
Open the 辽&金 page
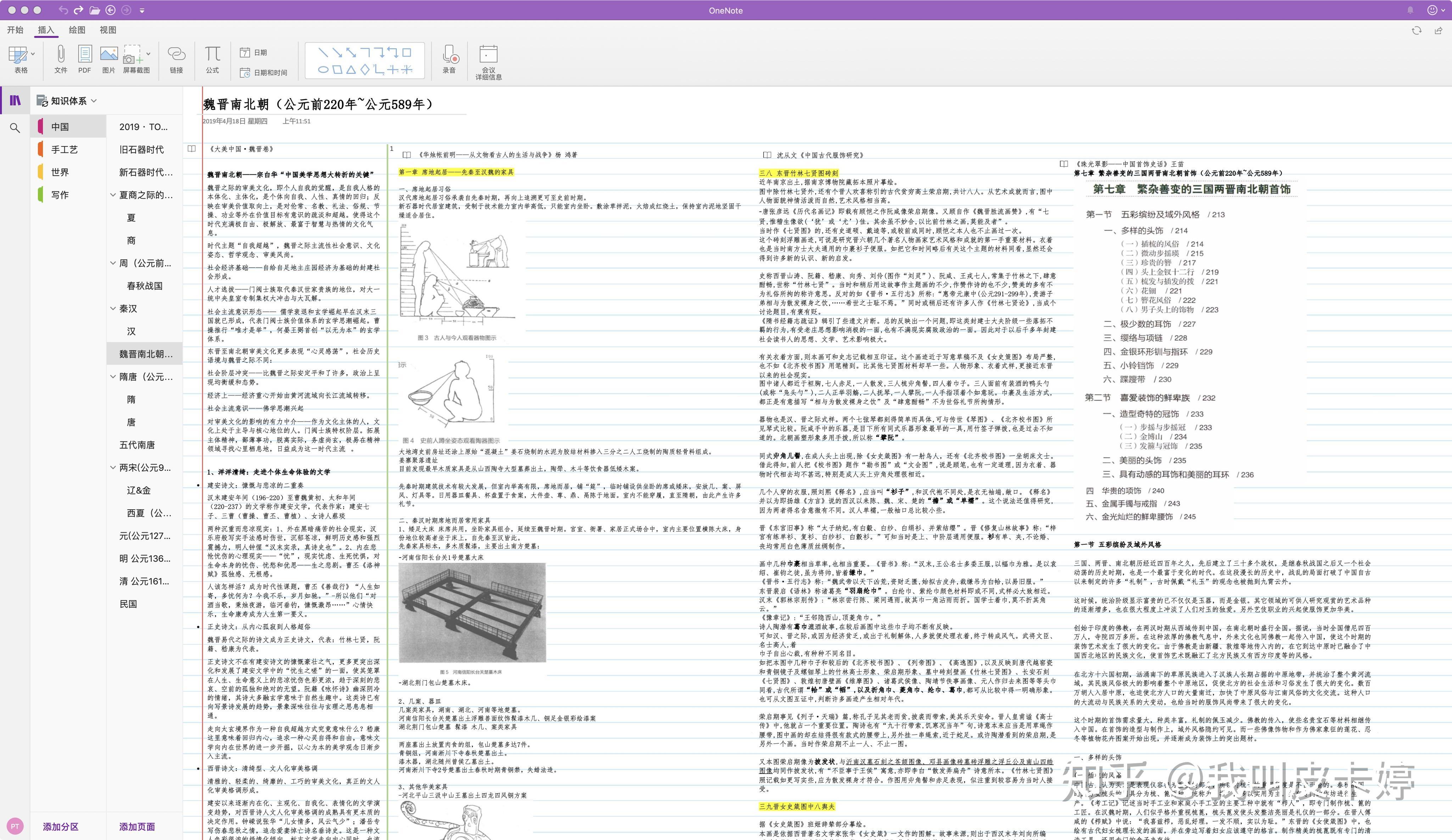point(145,491)
